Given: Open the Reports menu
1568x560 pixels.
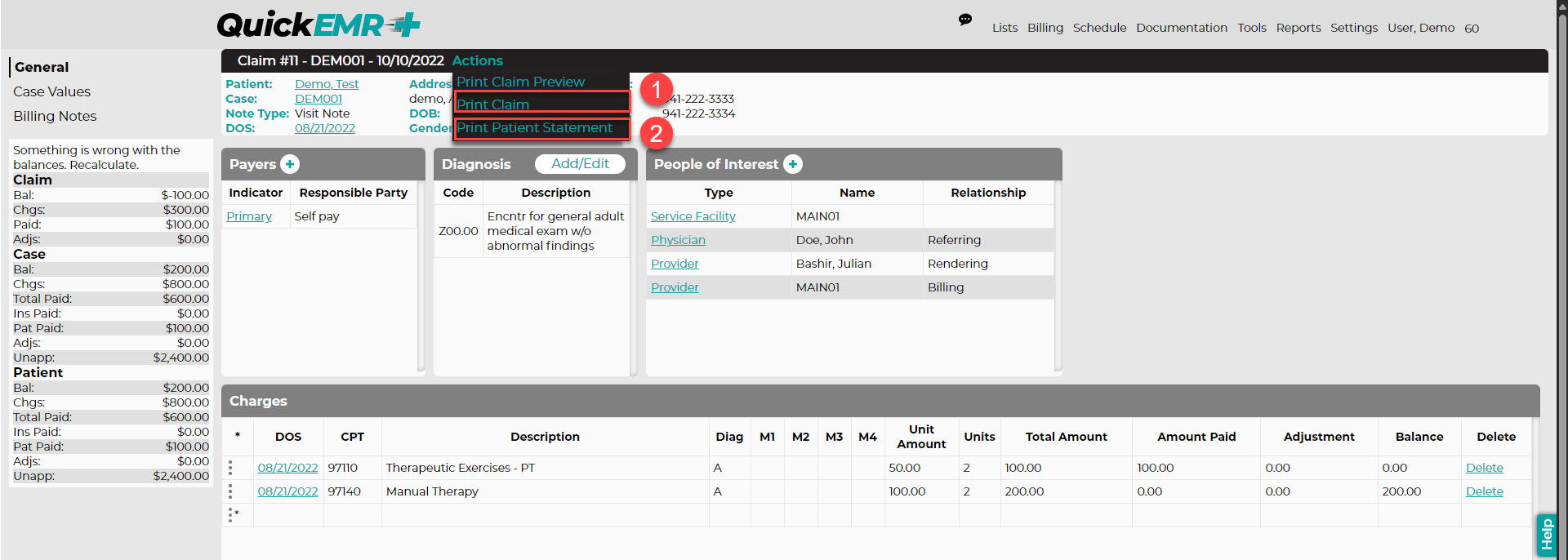Looking at the screenshot, I should click(x=1298, y=28).
